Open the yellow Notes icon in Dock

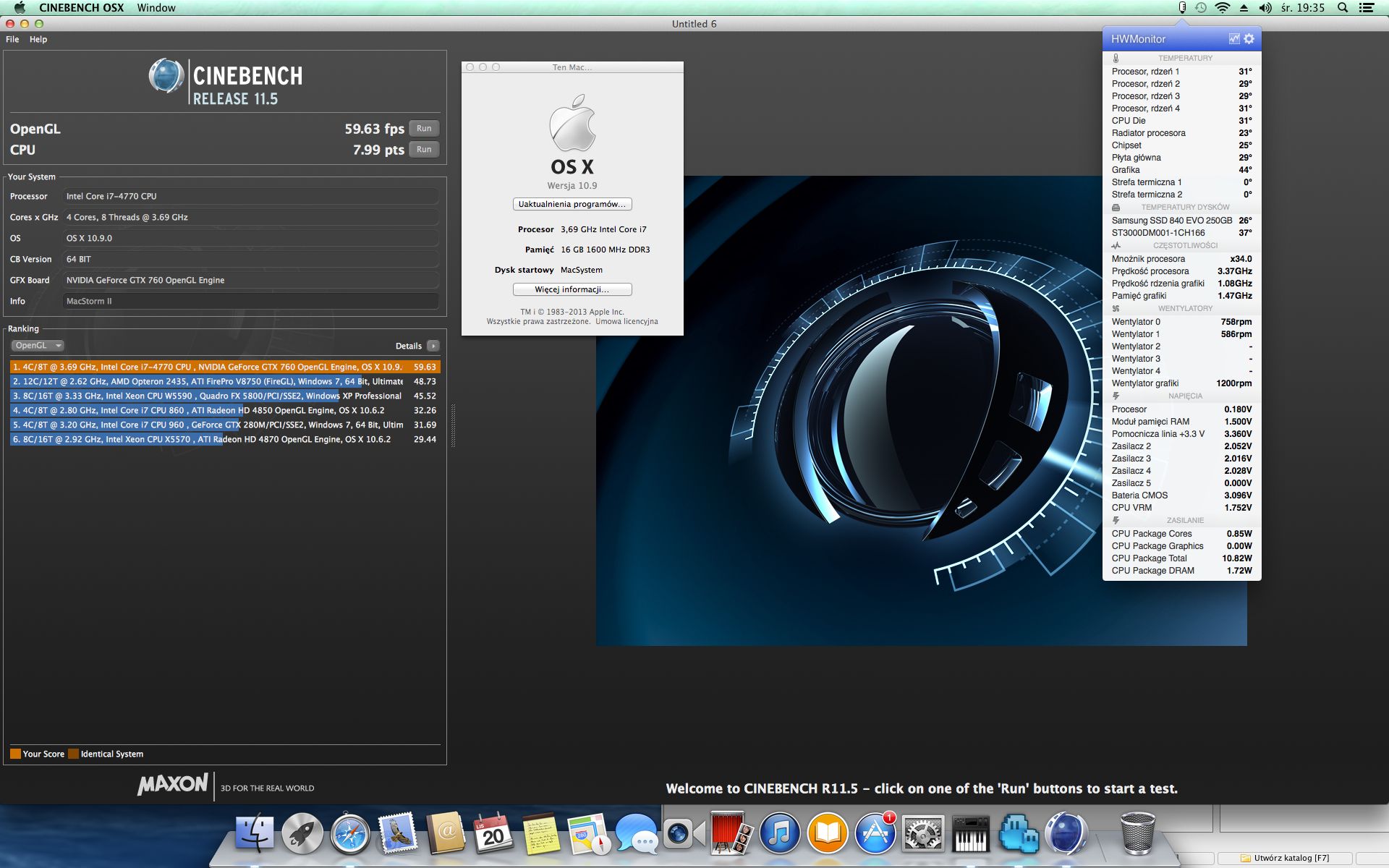pos(541,833)
